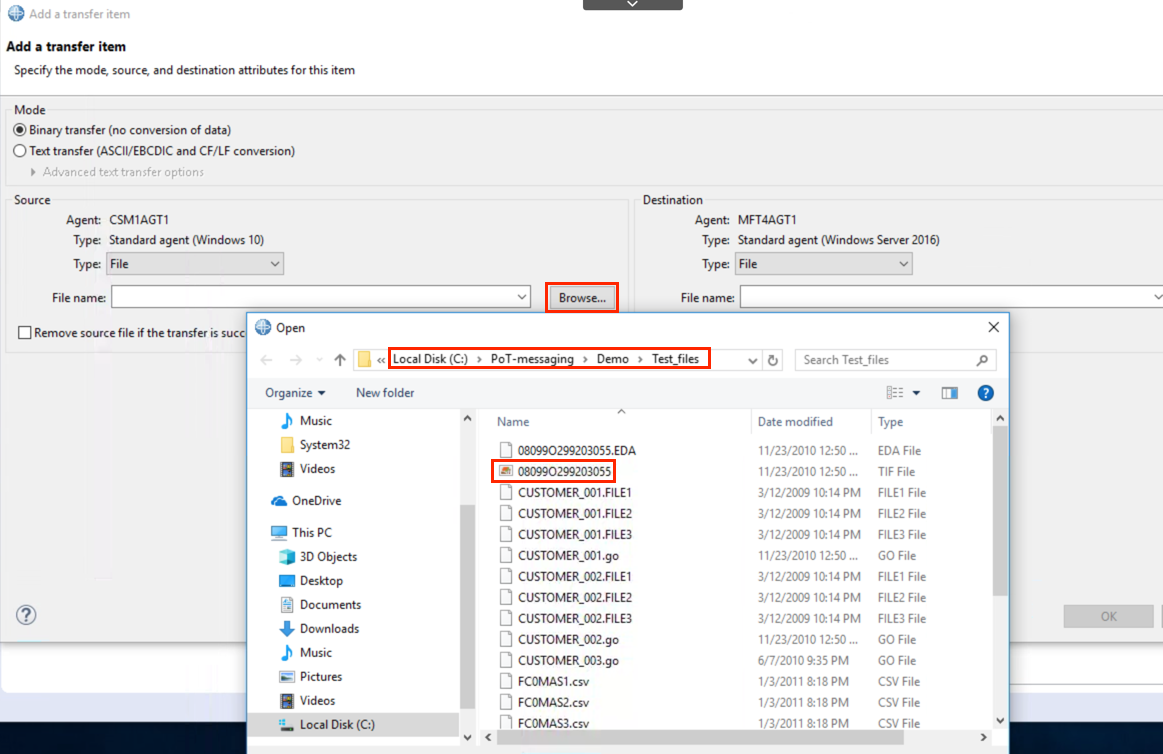The image size is (1163, 754).
Task: Toggle the preview pane icon
Action: [x=949, y=393]
